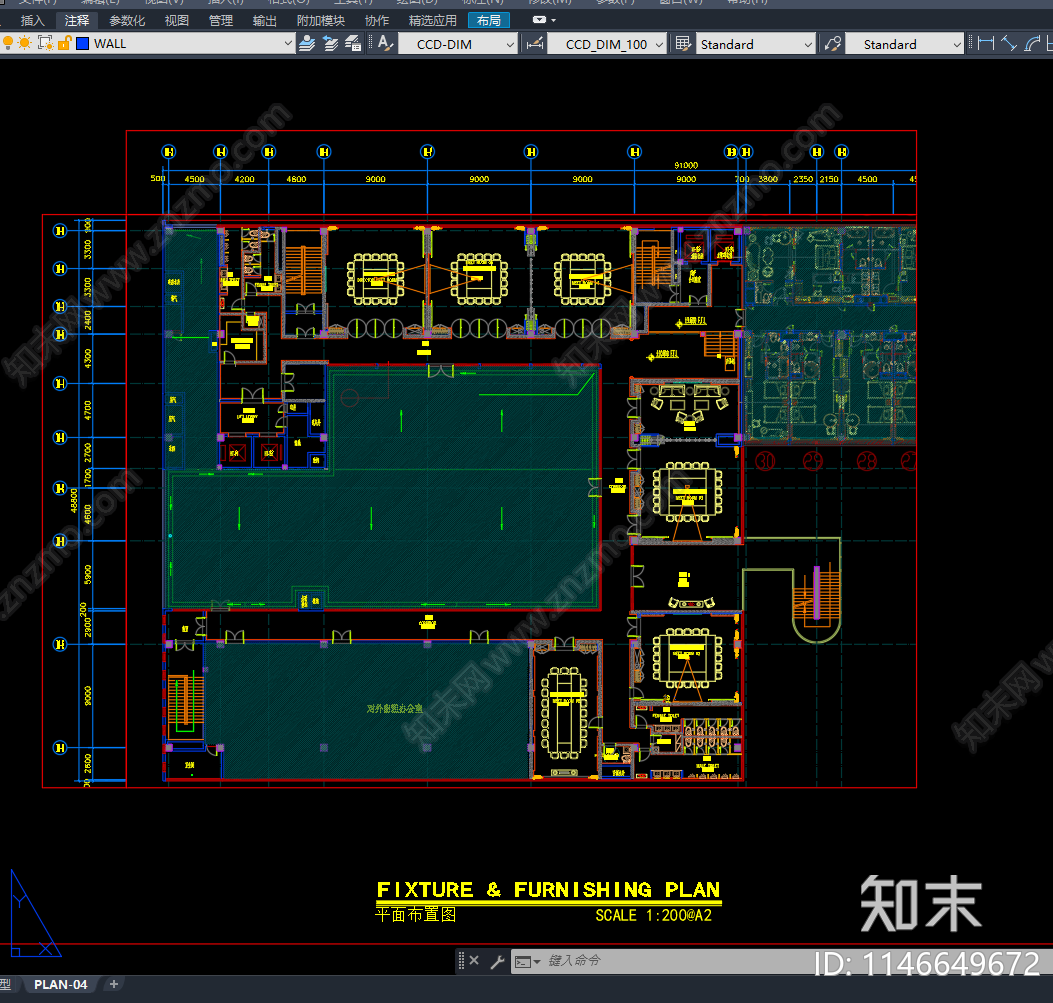Screen dimensions: 1053x1003
Task: Click the Table Style icon
Action: [683, 44]
